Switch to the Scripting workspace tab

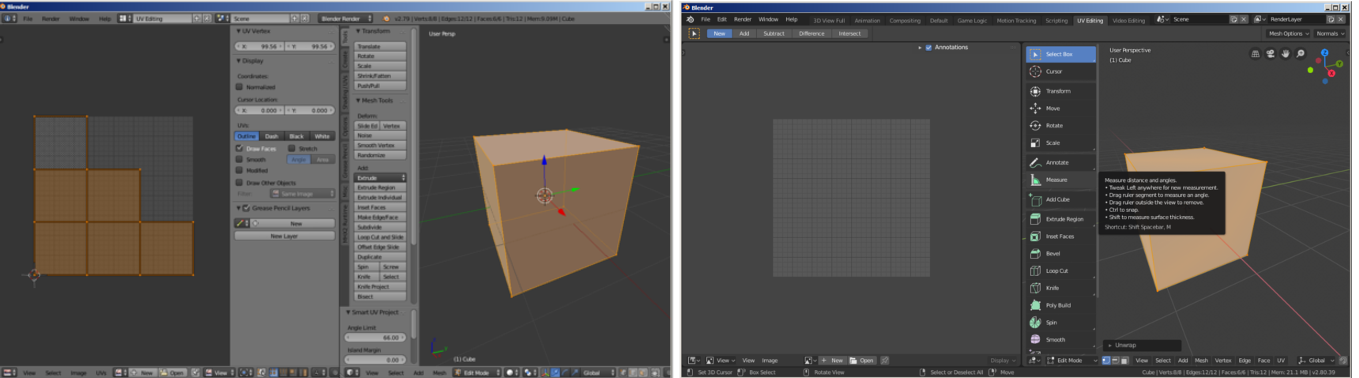tap(1057, 19)
